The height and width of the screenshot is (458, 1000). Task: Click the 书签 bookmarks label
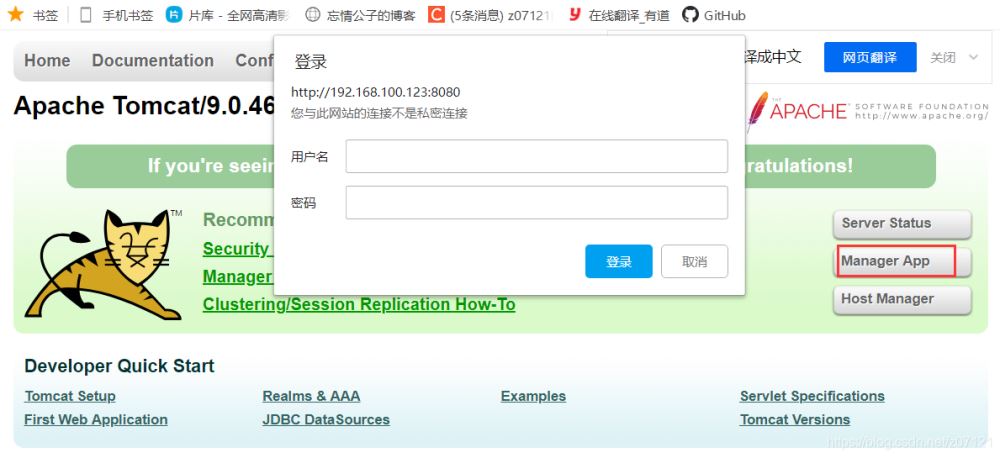[45, 15]
